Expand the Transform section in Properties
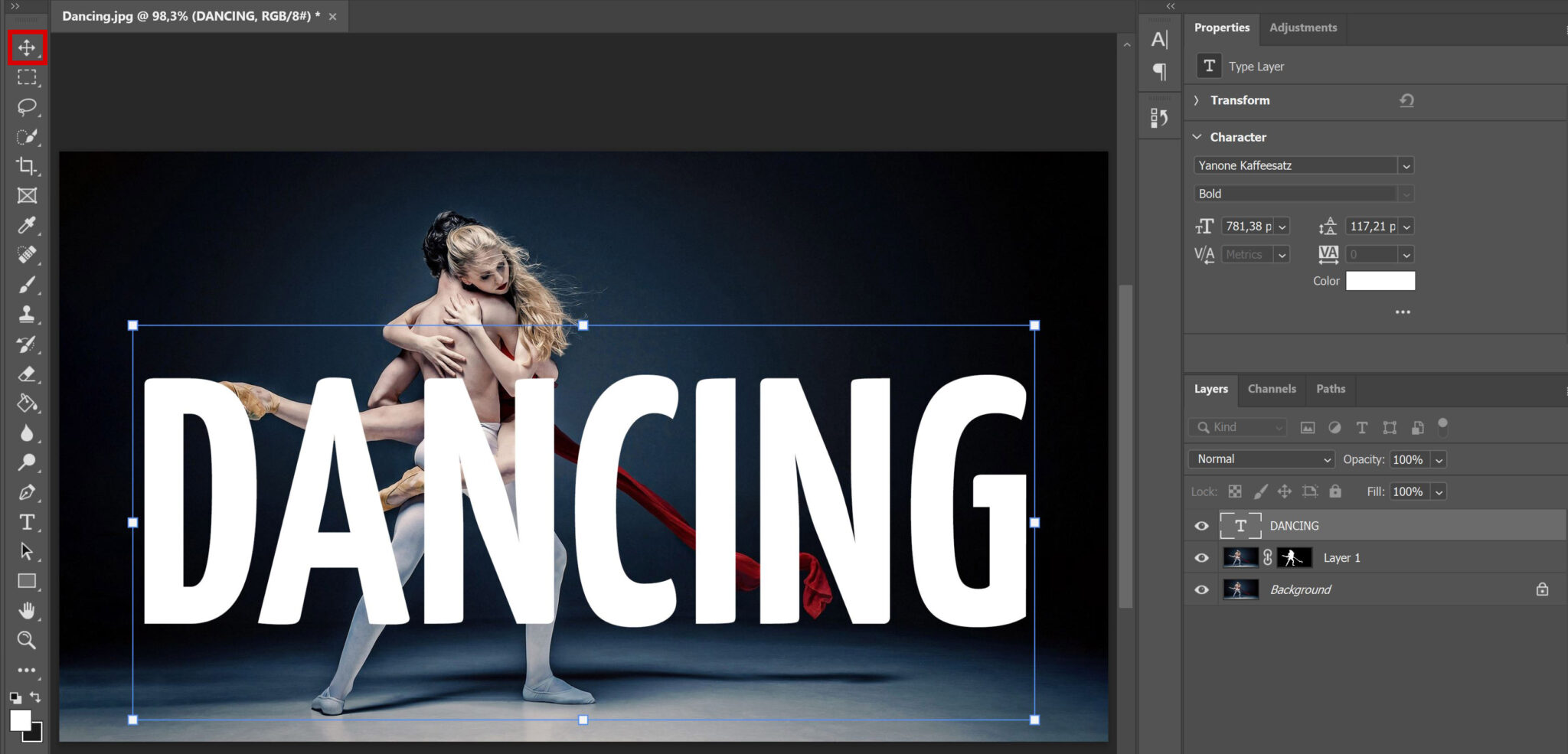 (x=1197, y=100)
